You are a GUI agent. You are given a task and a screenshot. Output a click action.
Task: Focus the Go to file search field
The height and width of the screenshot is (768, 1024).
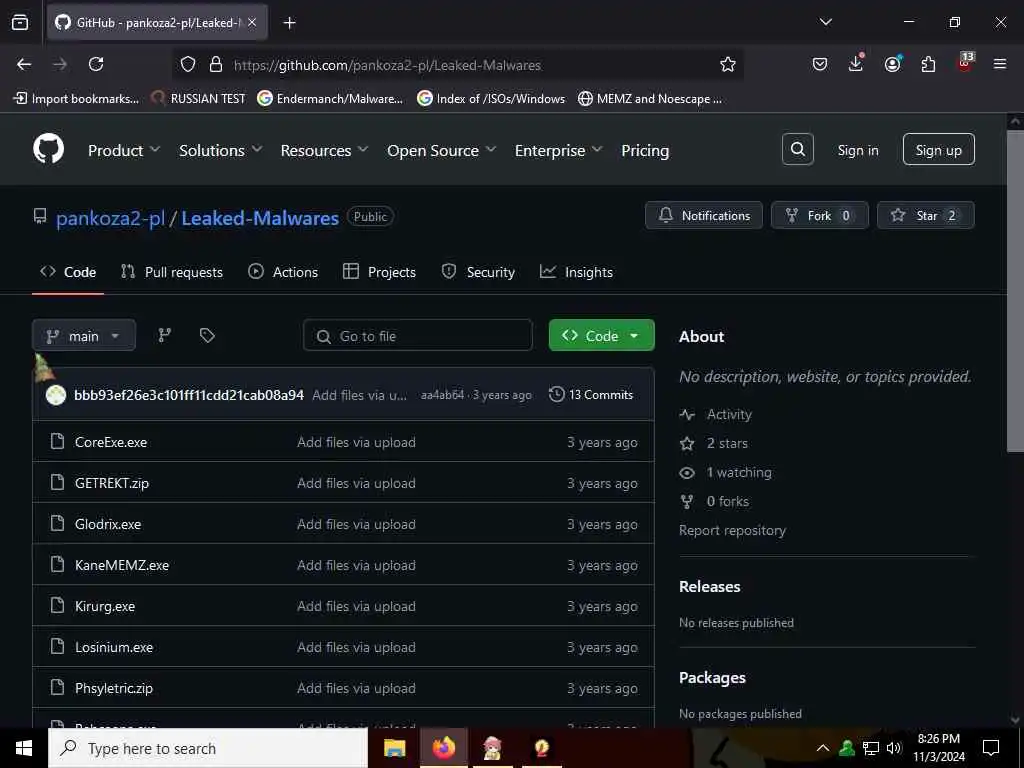point(417,335)
